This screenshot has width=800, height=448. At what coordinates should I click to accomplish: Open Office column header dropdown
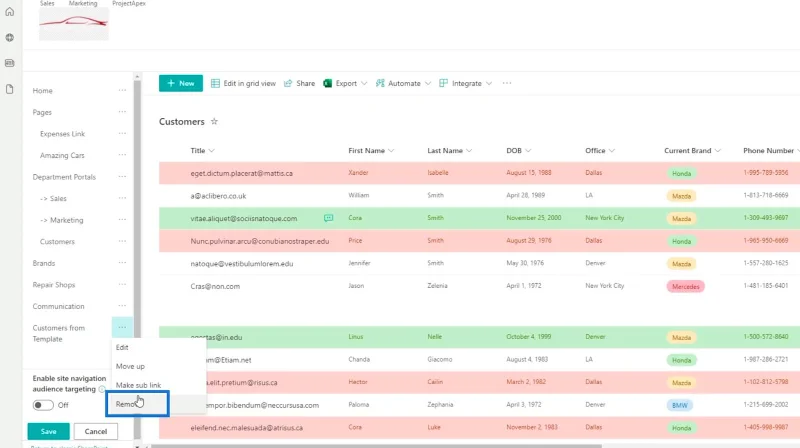click(612, 151)
